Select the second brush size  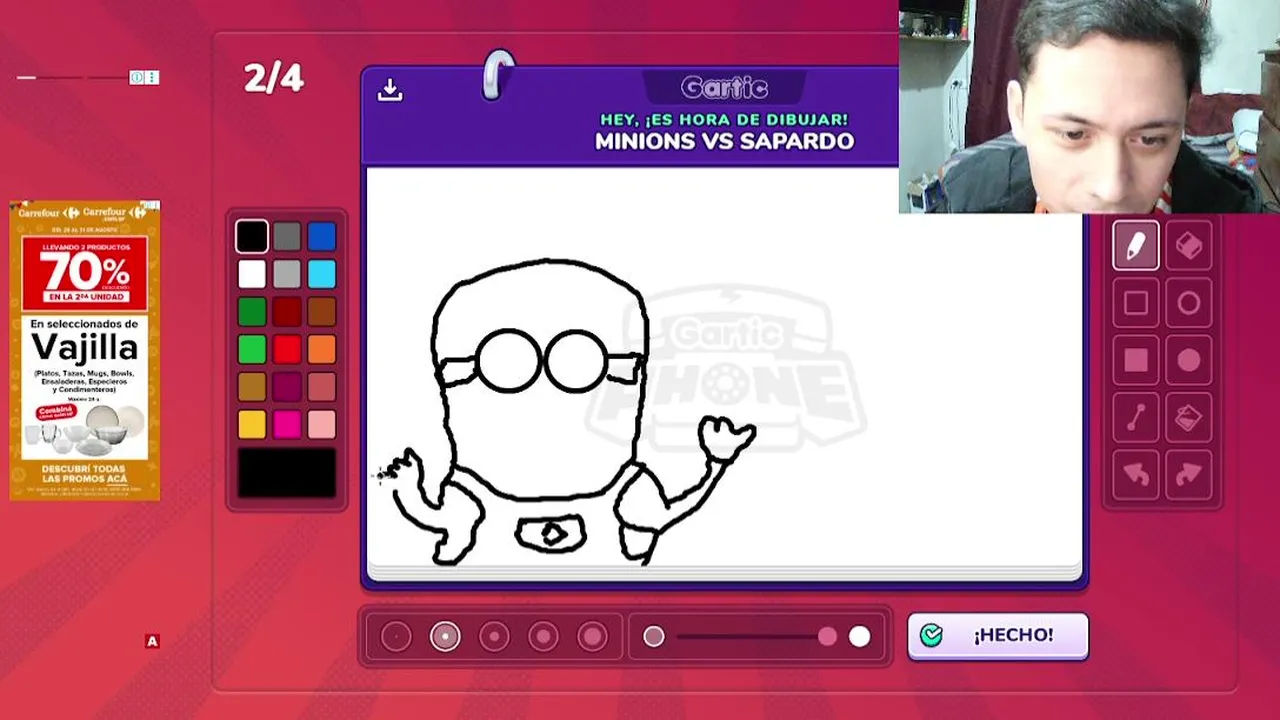(x=445, y=636)
